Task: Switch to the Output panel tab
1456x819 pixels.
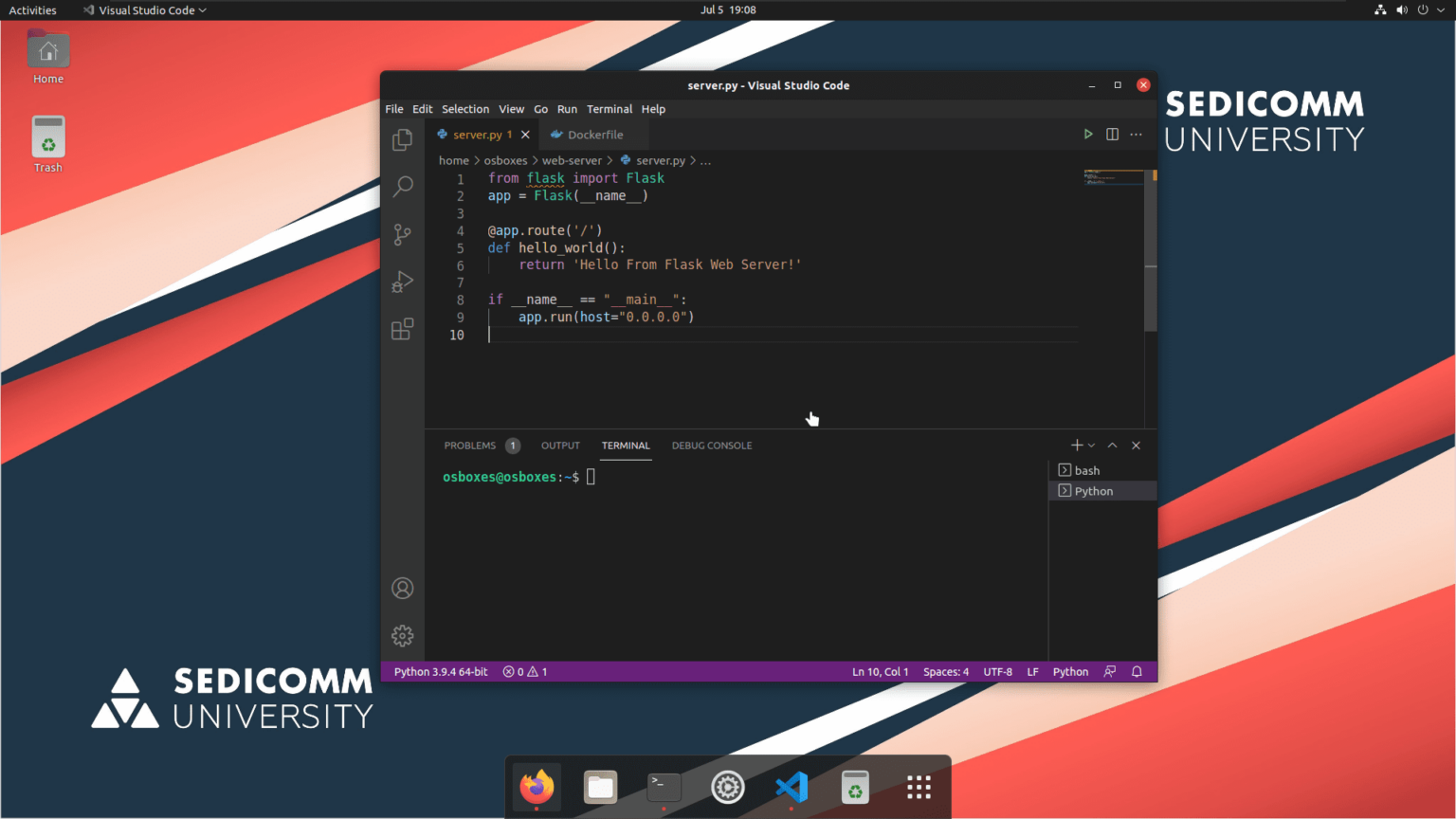Action: (560, 446)
